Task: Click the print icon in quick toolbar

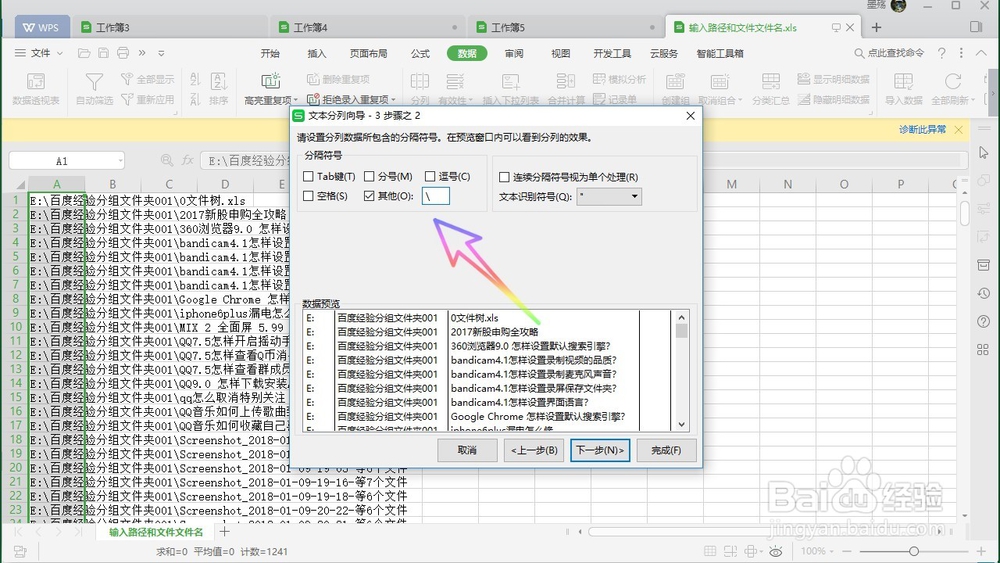Action: pyautogui.click(x=123, y=53)
